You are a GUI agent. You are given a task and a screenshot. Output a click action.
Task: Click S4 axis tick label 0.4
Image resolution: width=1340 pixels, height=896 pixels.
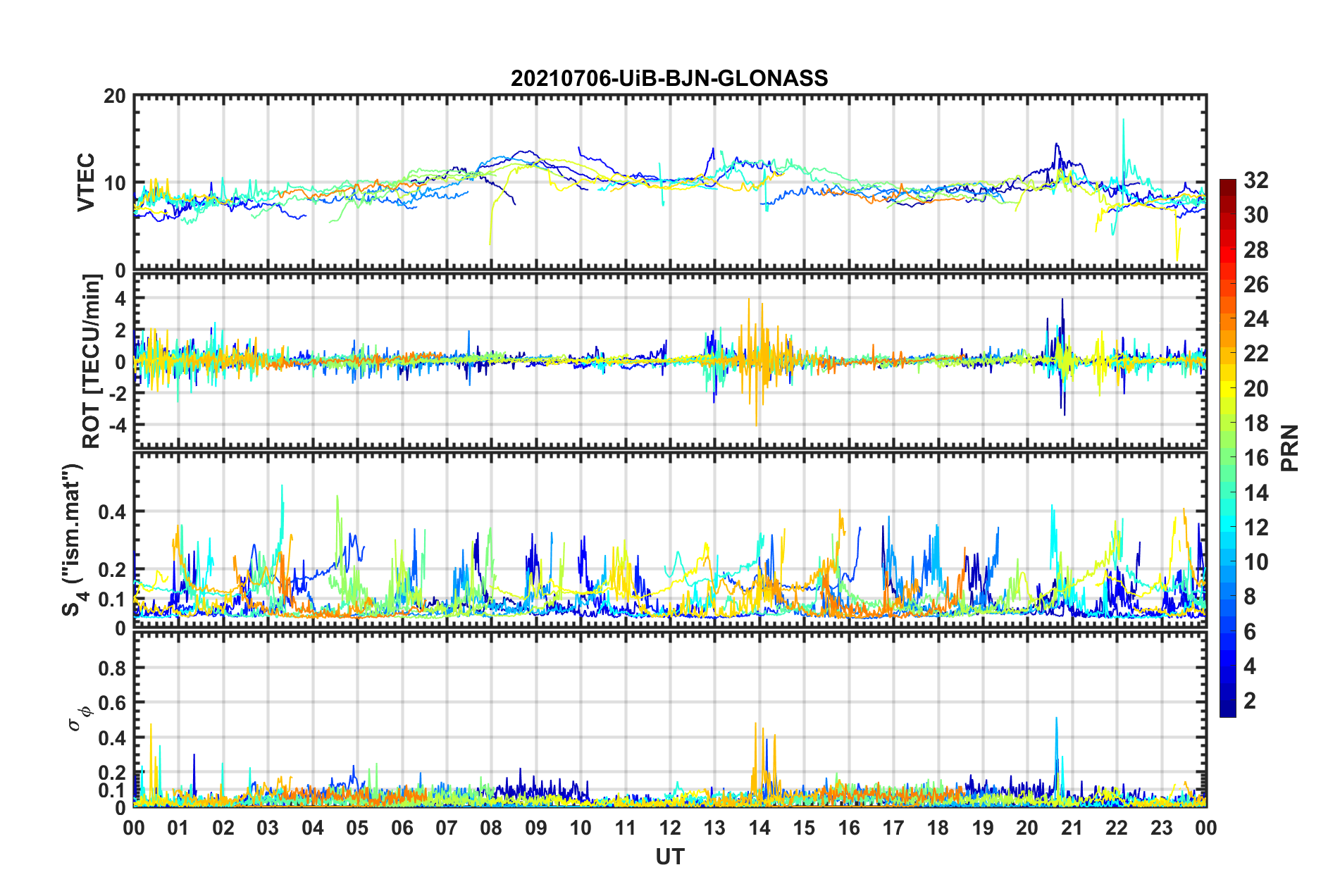click(x=113, y=512)
